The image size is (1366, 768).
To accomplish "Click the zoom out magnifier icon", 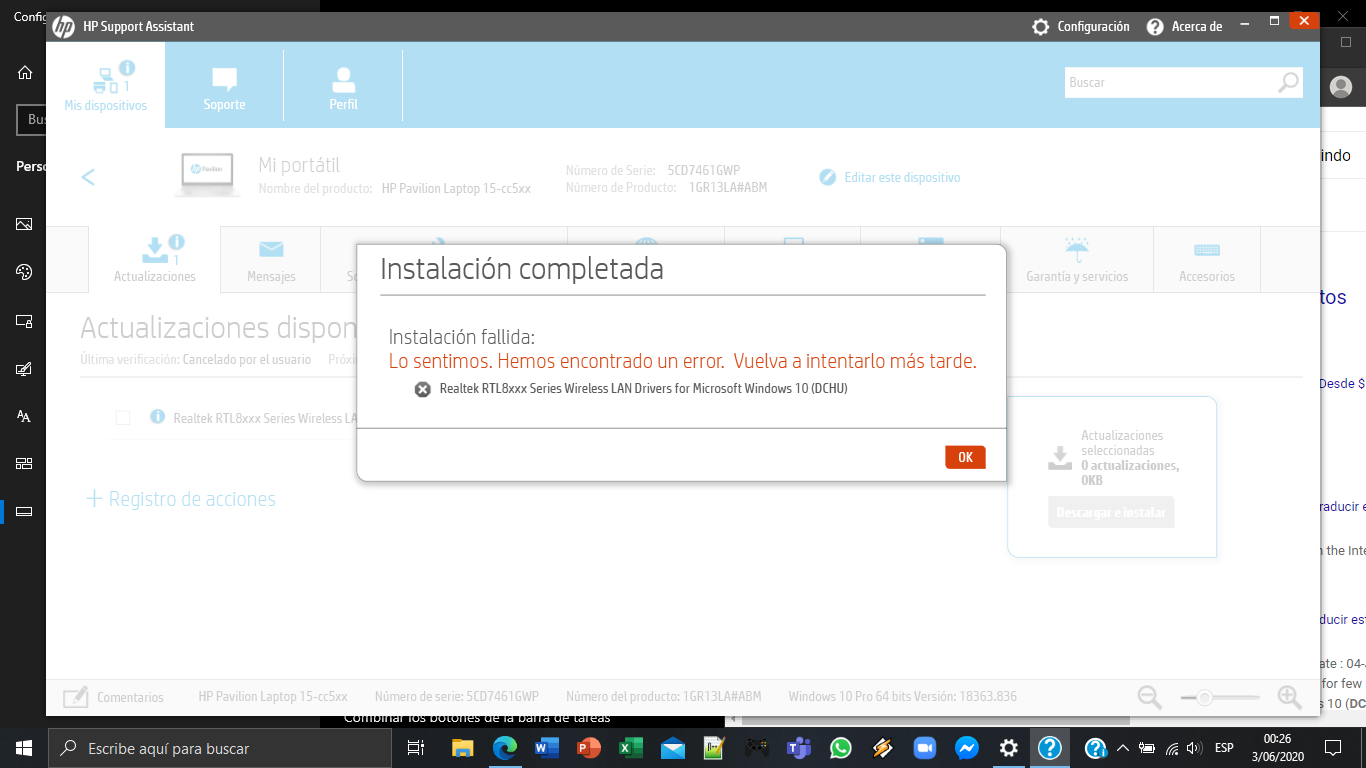I will pyautogui.click(x=1150, y=697).
